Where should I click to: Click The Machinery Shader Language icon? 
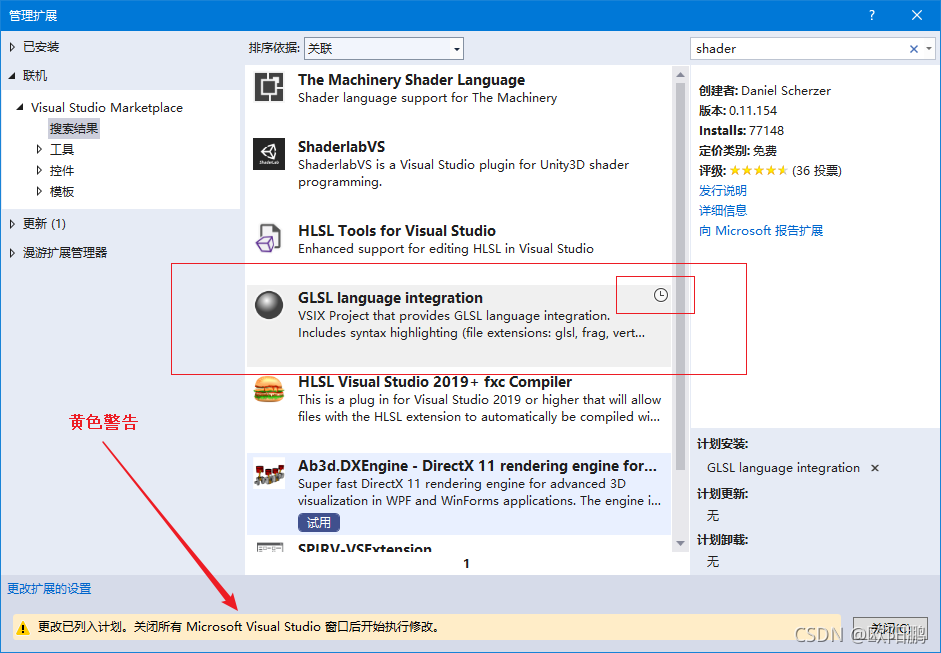[x=269, y=87]
